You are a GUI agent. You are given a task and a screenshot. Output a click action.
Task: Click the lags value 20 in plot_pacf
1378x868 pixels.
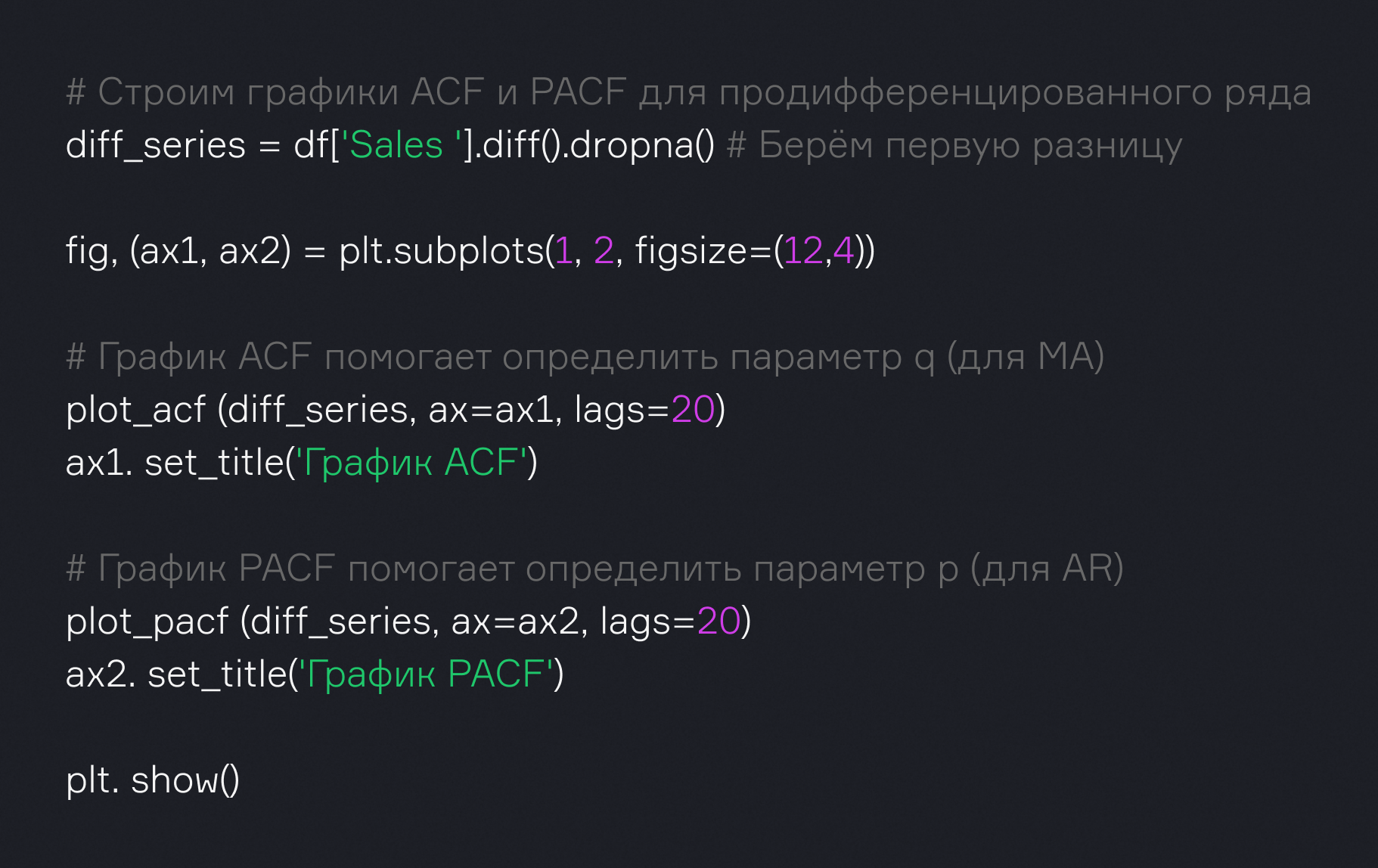718,622
